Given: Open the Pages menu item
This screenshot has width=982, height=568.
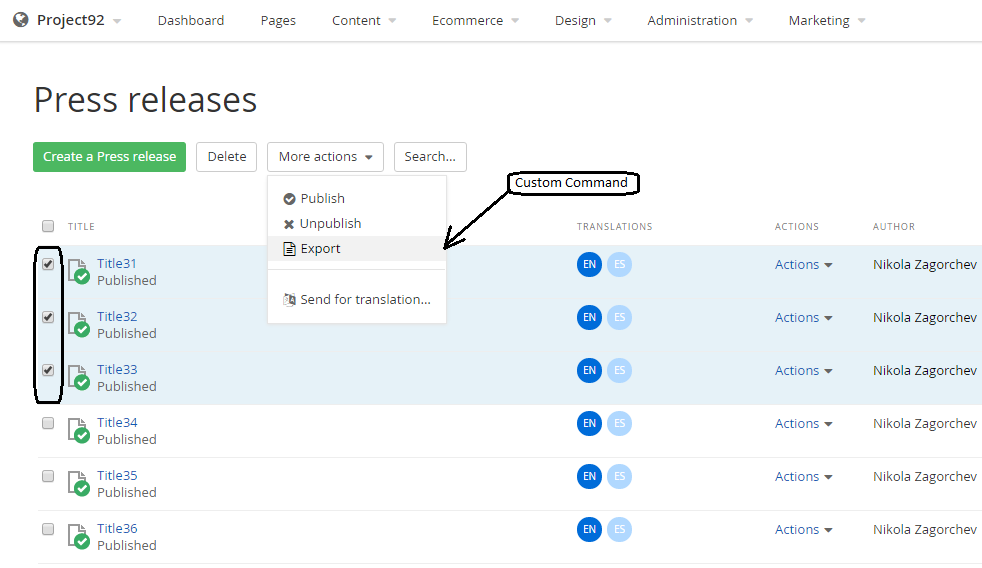Looking at the screenshot, I should click(x=278, y=21).
